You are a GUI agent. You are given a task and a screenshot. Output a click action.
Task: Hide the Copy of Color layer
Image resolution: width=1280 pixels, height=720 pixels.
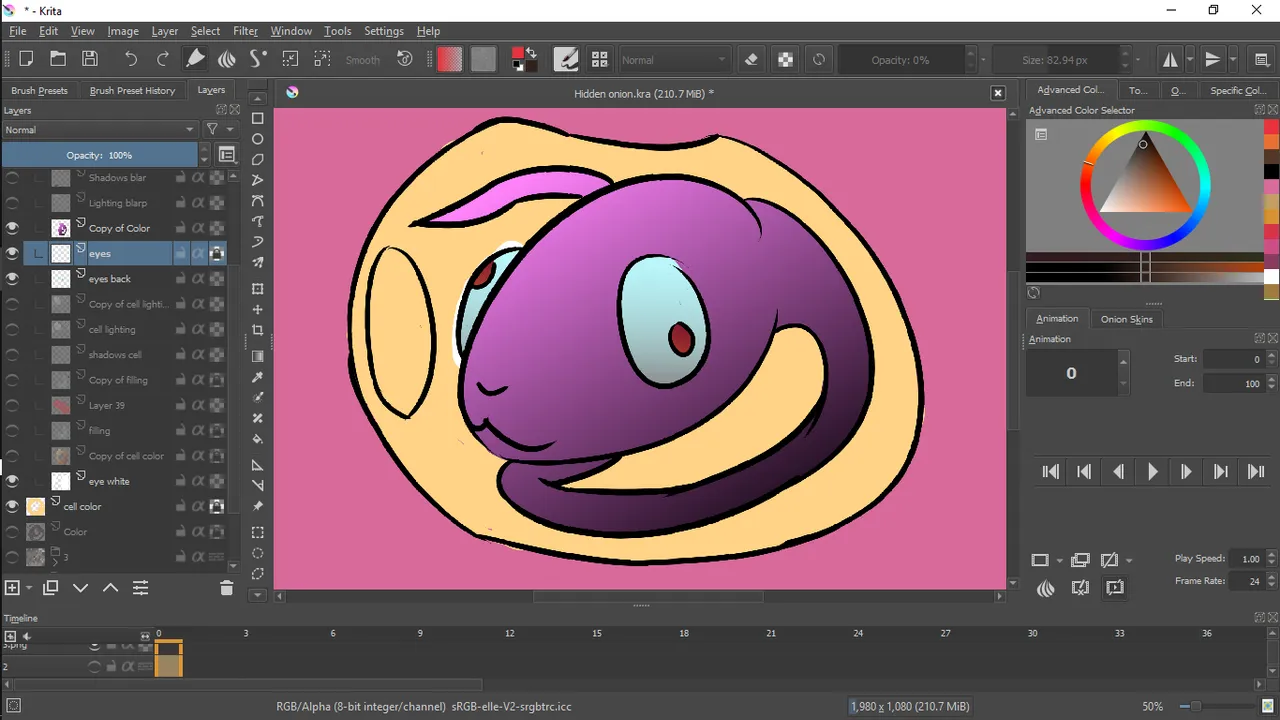click(12, 228)
